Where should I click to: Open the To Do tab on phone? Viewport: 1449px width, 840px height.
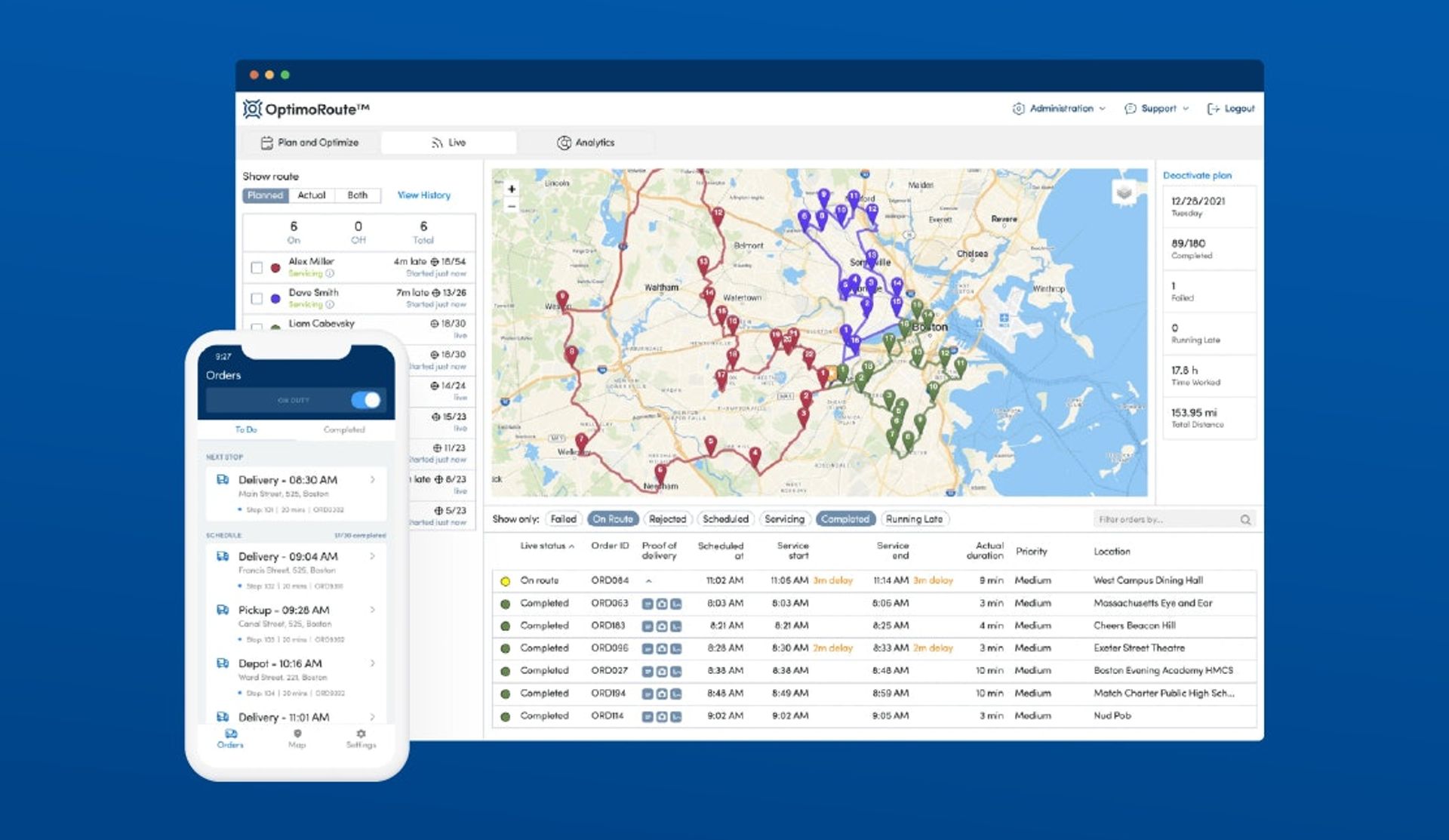(x=246, y=429)
